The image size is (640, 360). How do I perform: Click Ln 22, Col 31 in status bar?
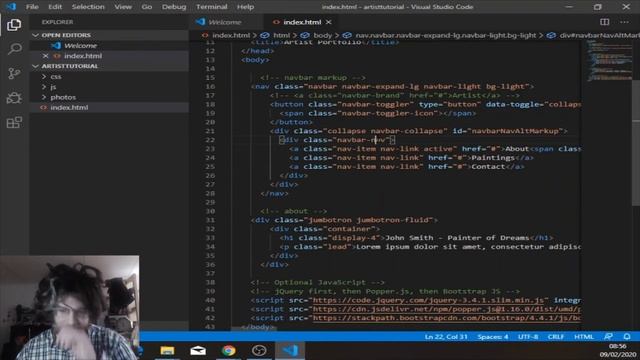point(446,337)
